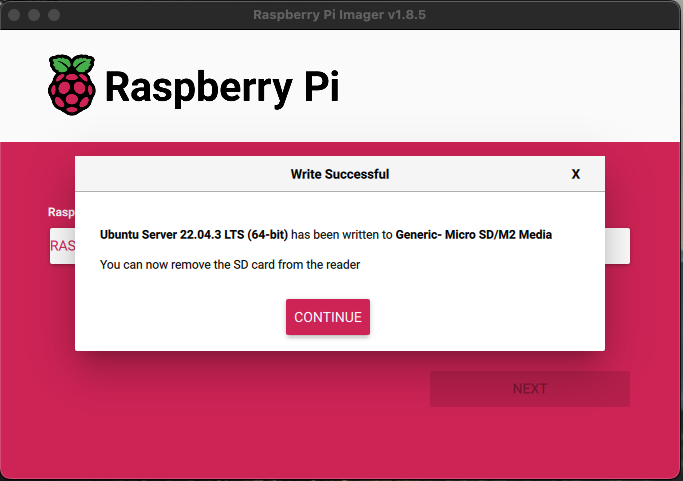This screenshot has width=683, height=481.
Task: Click the 'Raspberry Pi' header wordmark
Action: pyautogui.click(x=222, y=87)
